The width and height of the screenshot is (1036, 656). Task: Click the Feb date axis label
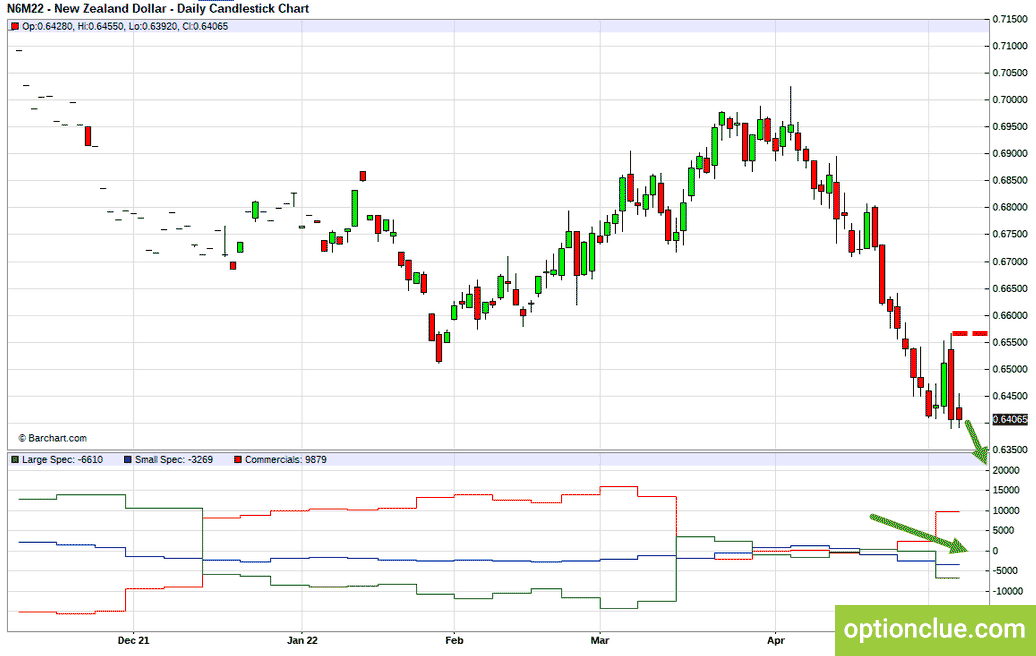click(455, 640)
